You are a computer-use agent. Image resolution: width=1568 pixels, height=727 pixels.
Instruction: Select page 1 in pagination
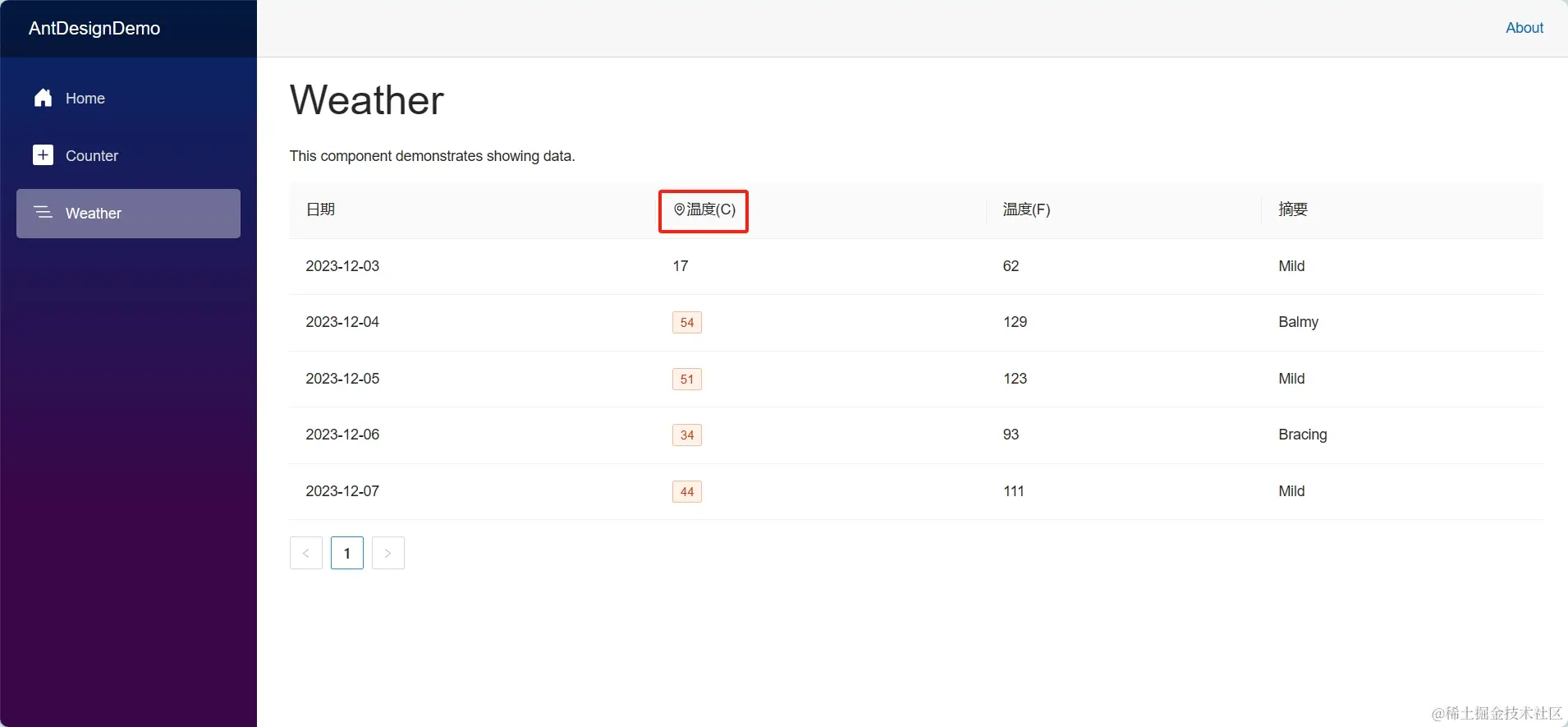347,553
